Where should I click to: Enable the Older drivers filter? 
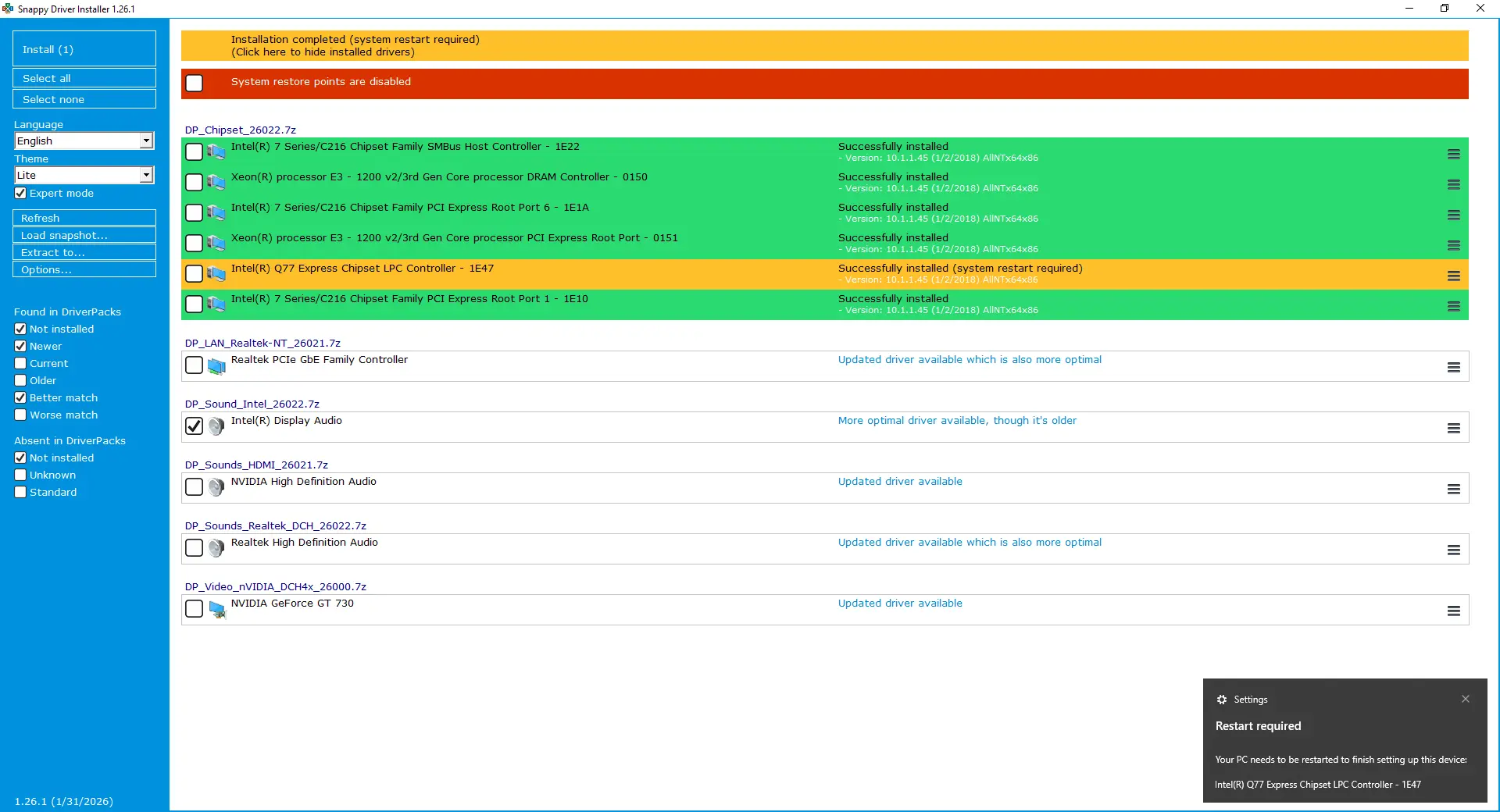21,381
